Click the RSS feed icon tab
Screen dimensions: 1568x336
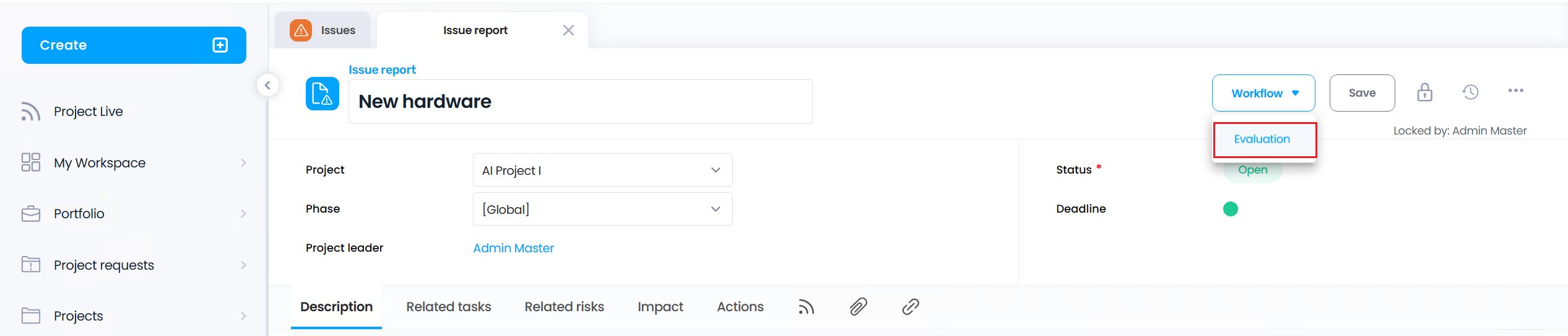pyautogui.click(x=806, y=307)
